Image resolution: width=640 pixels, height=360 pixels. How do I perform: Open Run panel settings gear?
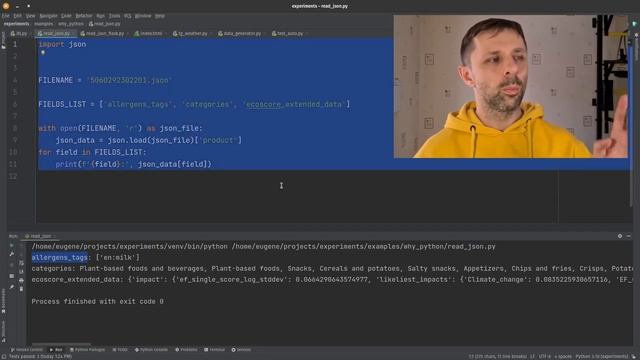click(620, 236)
